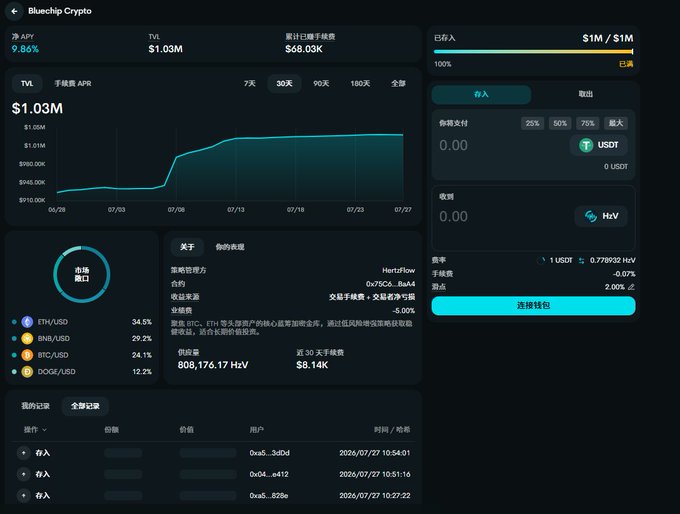Screen dimensions: 680x514
Task: Click the 9.86% net APY value
Action: [x=25, y=49]
